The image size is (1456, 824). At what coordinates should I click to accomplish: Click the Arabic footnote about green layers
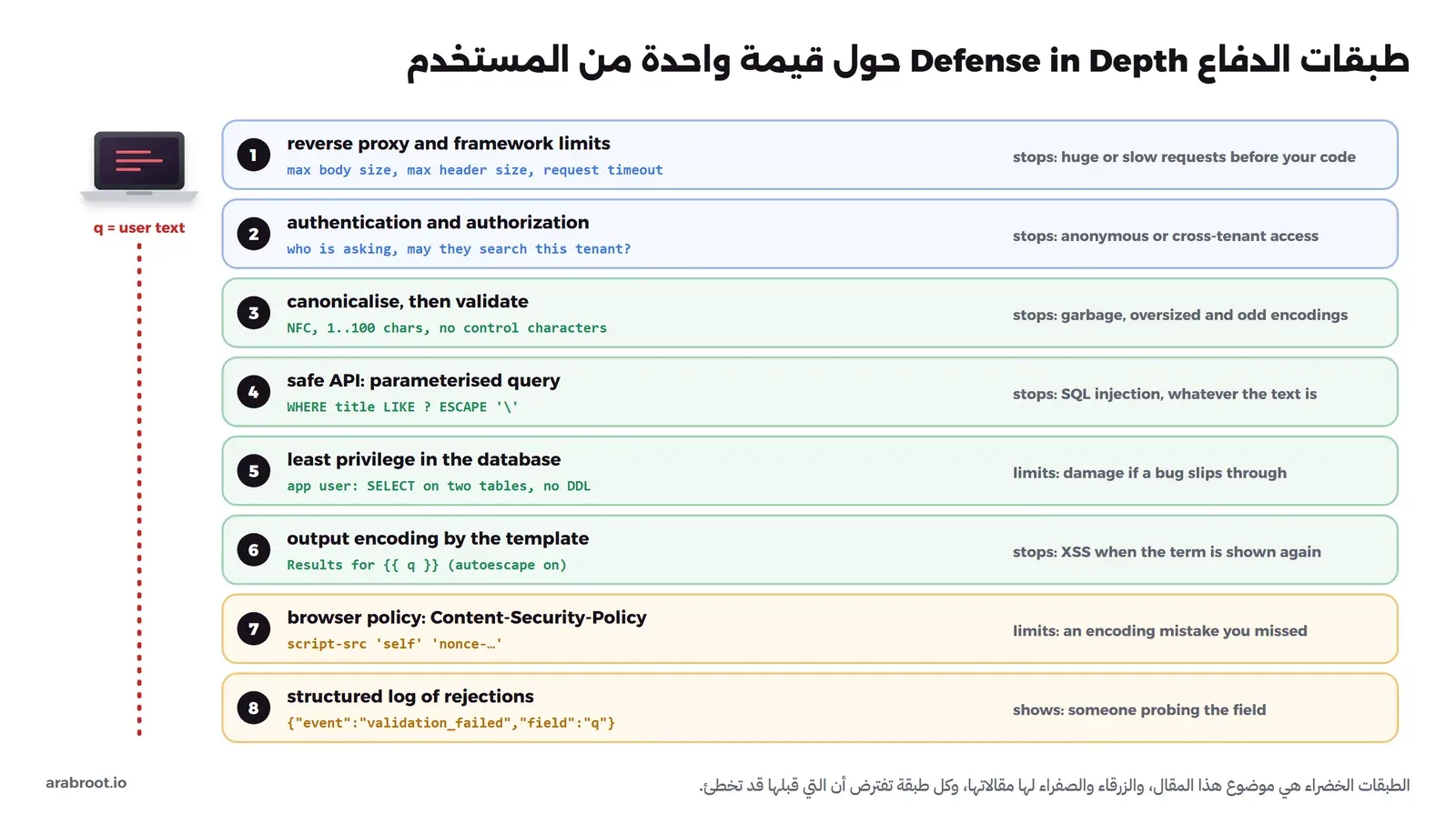click(x=1054, y=786)
